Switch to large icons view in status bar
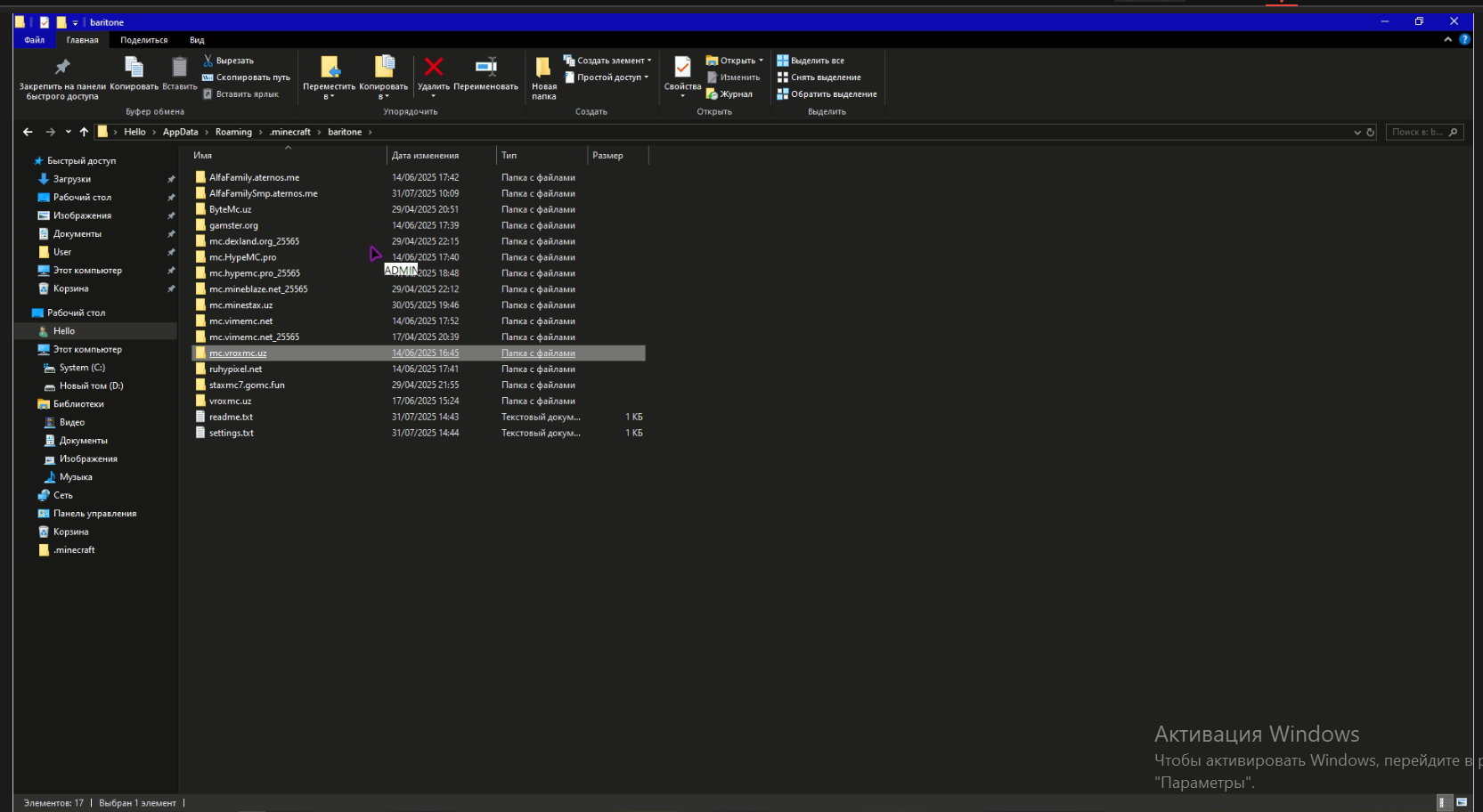 click(x=1462, y=802)
